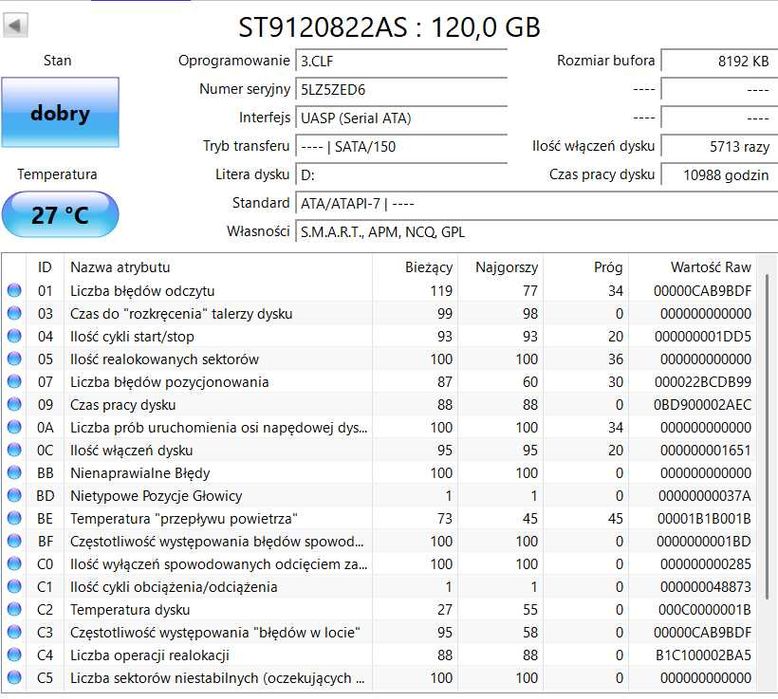Click the Najgorszy column header
This screenshot has height=699, width=778.
click(500, 267)
